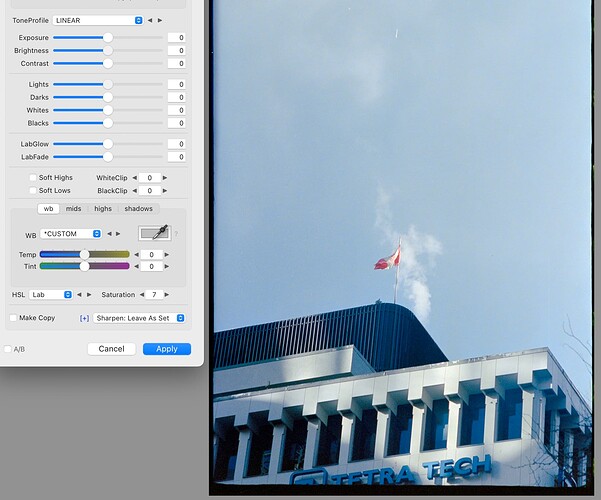Click the white balance help question mark
The height and width of the screenshot is (500, 601).
pyautogui.click(x=176, y=234)
